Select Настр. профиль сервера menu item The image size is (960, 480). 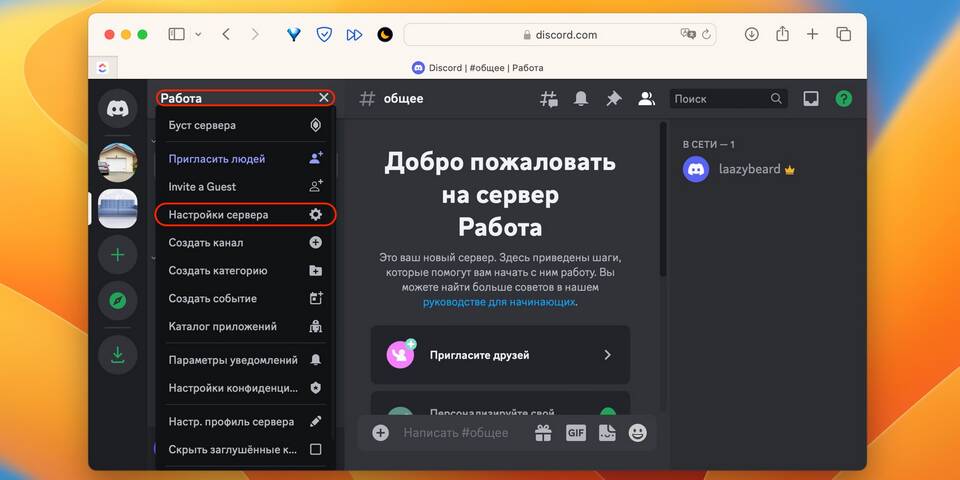246,422
